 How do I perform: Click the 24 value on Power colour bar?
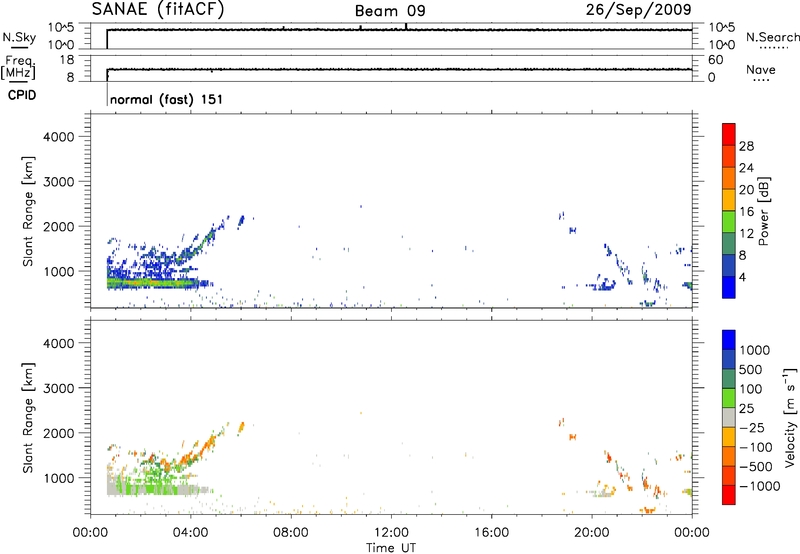(746, 168)
